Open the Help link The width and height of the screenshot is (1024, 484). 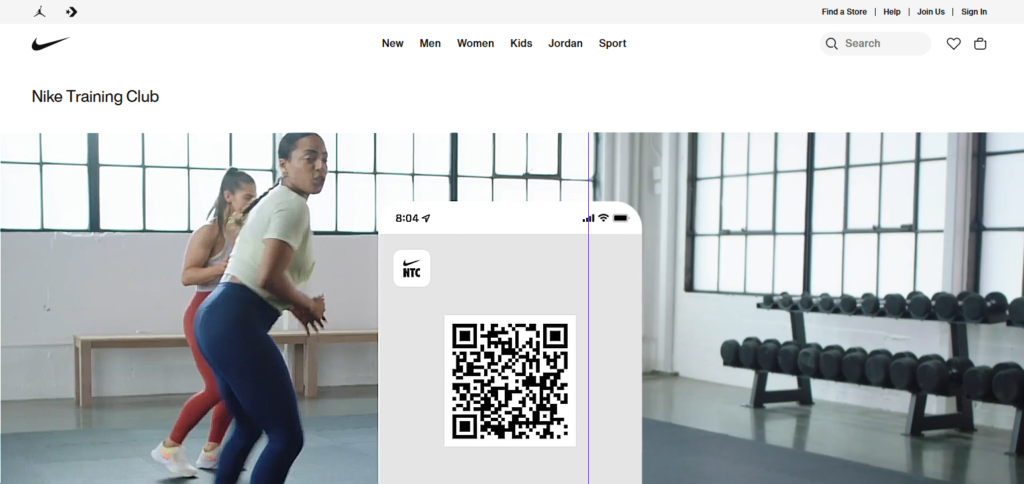click(891, 12)
